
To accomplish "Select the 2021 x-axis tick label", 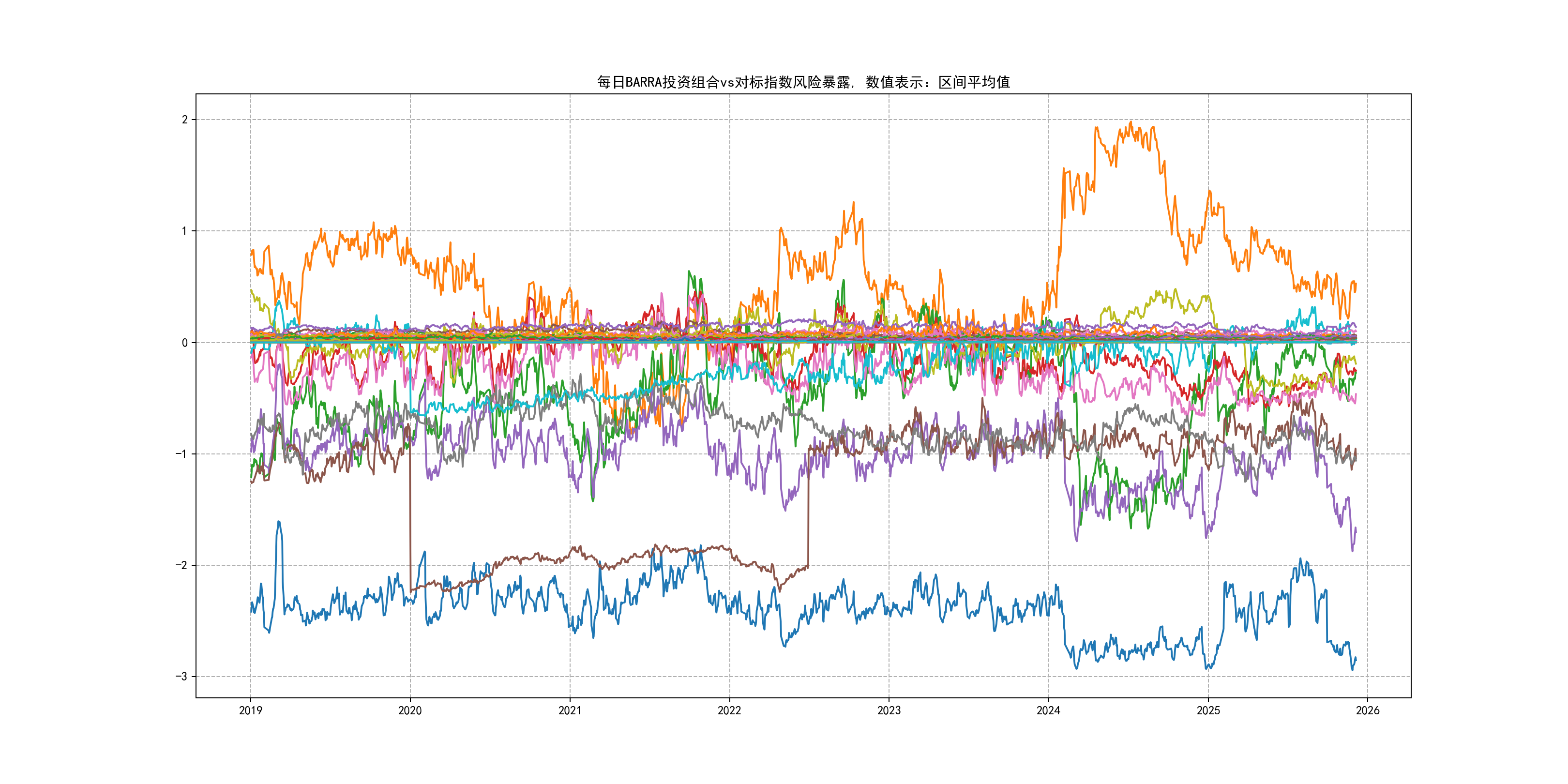I will (x=570, y=710).
